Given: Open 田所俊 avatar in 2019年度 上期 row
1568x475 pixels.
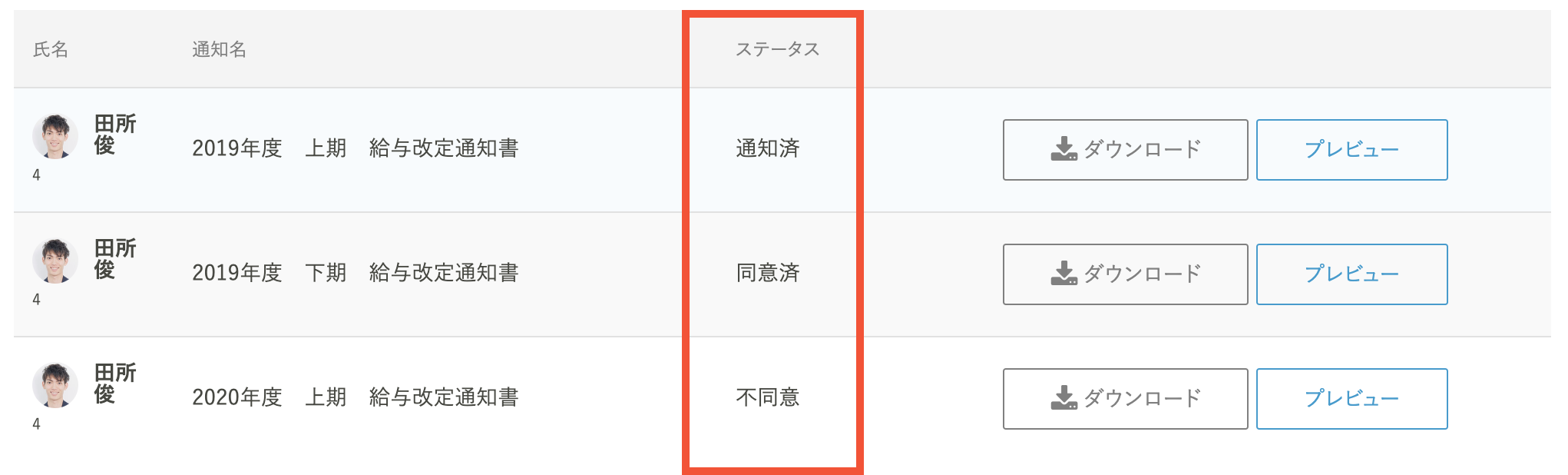Looking at the screenshot, I should point(55,137).
